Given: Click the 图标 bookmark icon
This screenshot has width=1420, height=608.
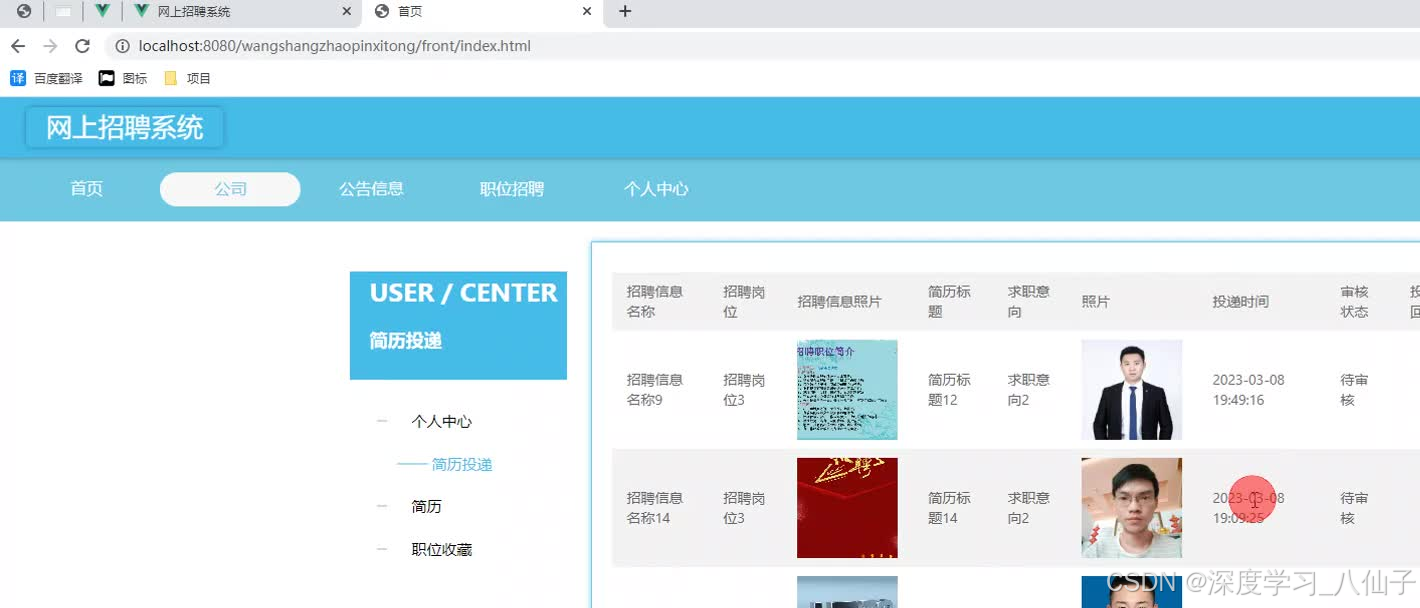Looking at the screenshot, I should point(105,77).
